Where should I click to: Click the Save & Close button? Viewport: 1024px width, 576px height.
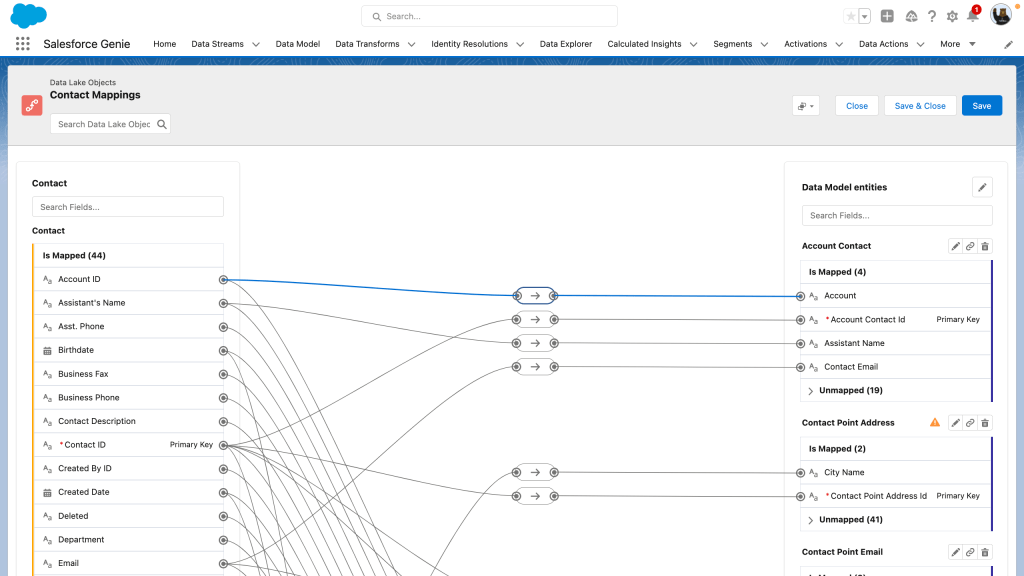[x=919, y=106]
